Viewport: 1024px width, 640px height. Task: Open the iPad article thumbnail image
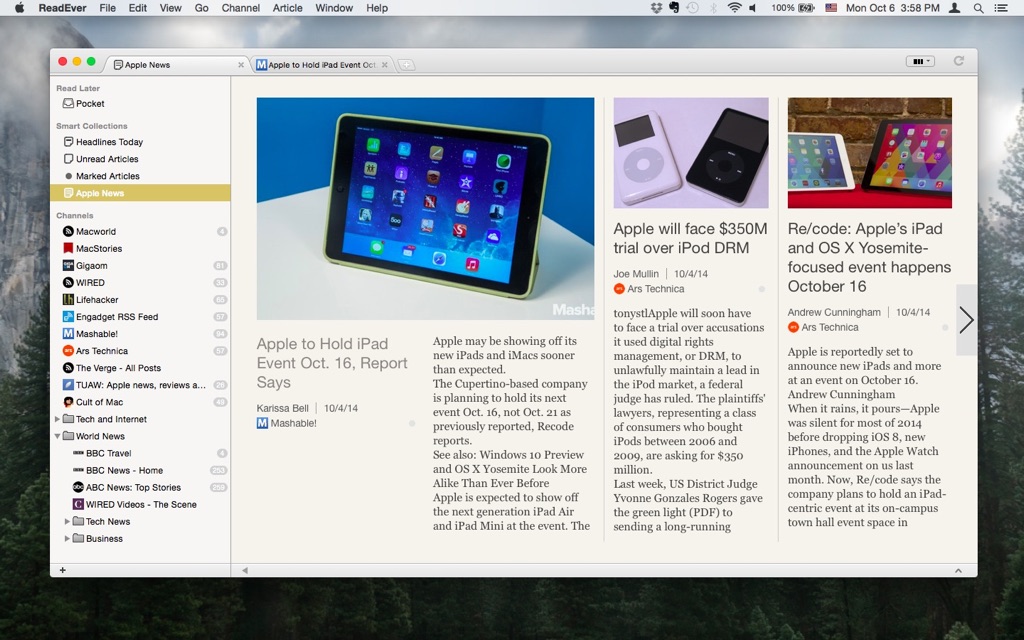[425, 209]
